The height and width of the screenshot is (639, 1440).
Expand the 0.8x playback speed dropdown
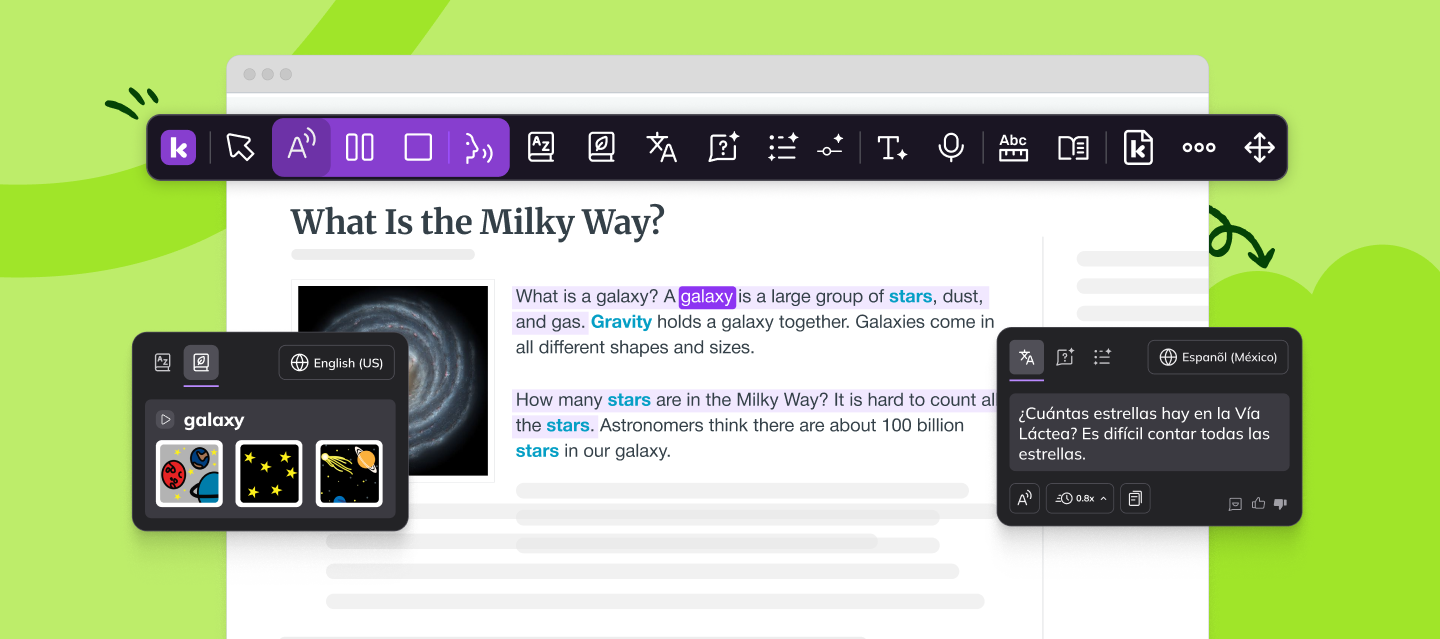[x=1079, y=498]
